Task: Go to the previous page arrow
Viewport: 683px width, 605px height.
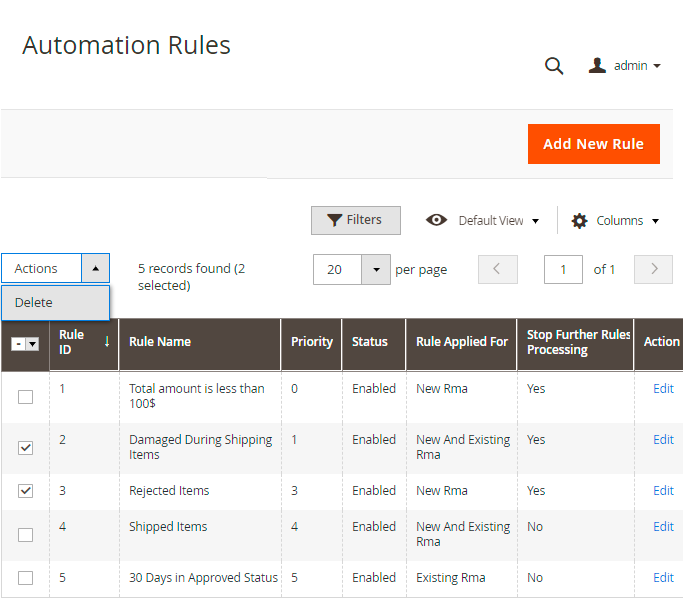Action: tap(497, 269)
